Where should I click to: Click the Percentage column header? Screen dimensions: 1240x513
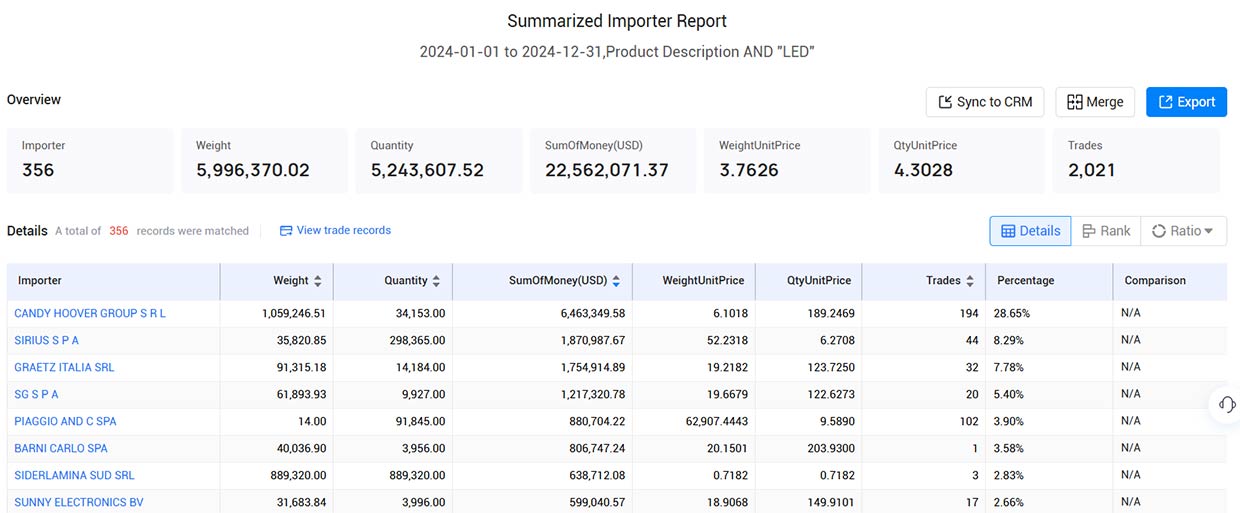[1049, 281]
